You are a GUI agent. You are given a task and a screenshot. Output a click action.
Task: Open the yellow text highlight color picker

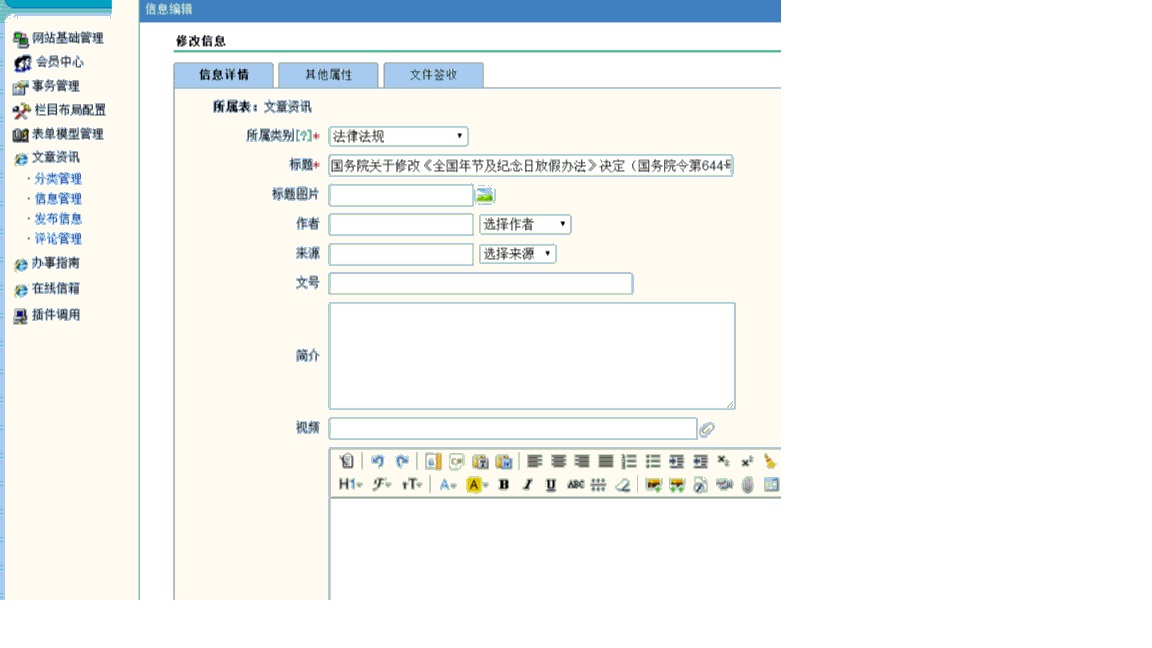click(476, 485)
